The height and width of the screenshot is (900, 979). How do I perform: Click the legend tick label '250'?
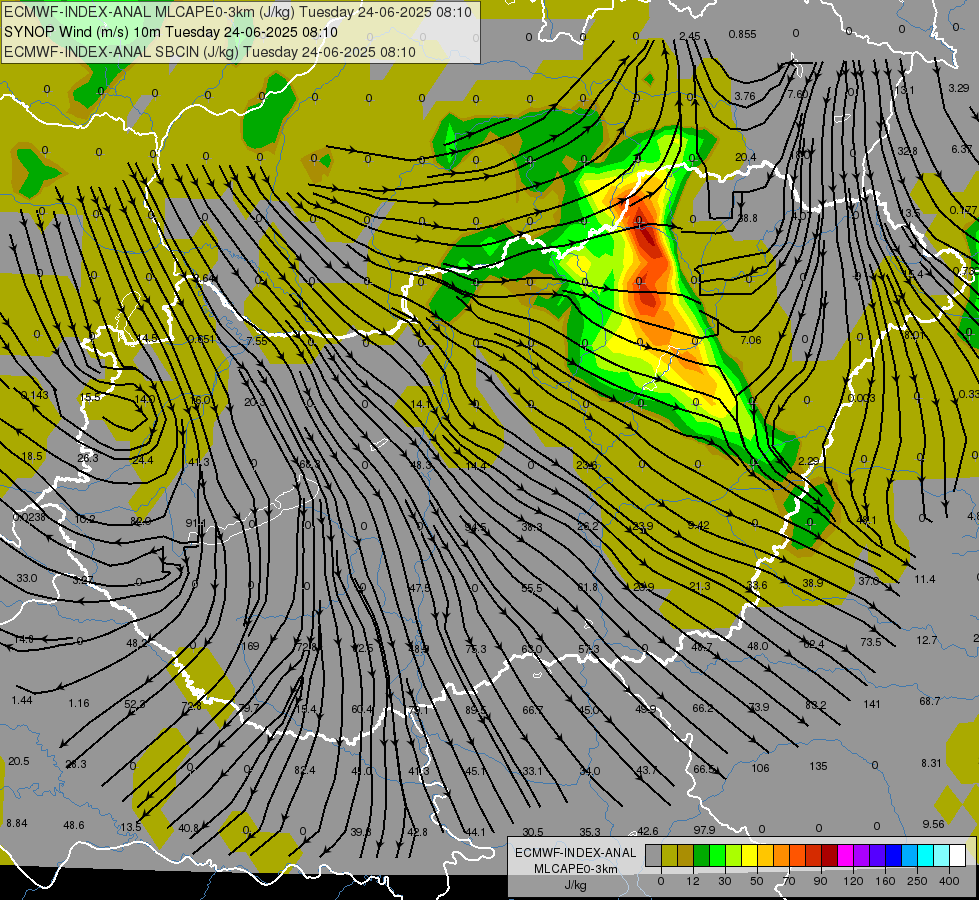pyautogui.click(x=918, y=881)
